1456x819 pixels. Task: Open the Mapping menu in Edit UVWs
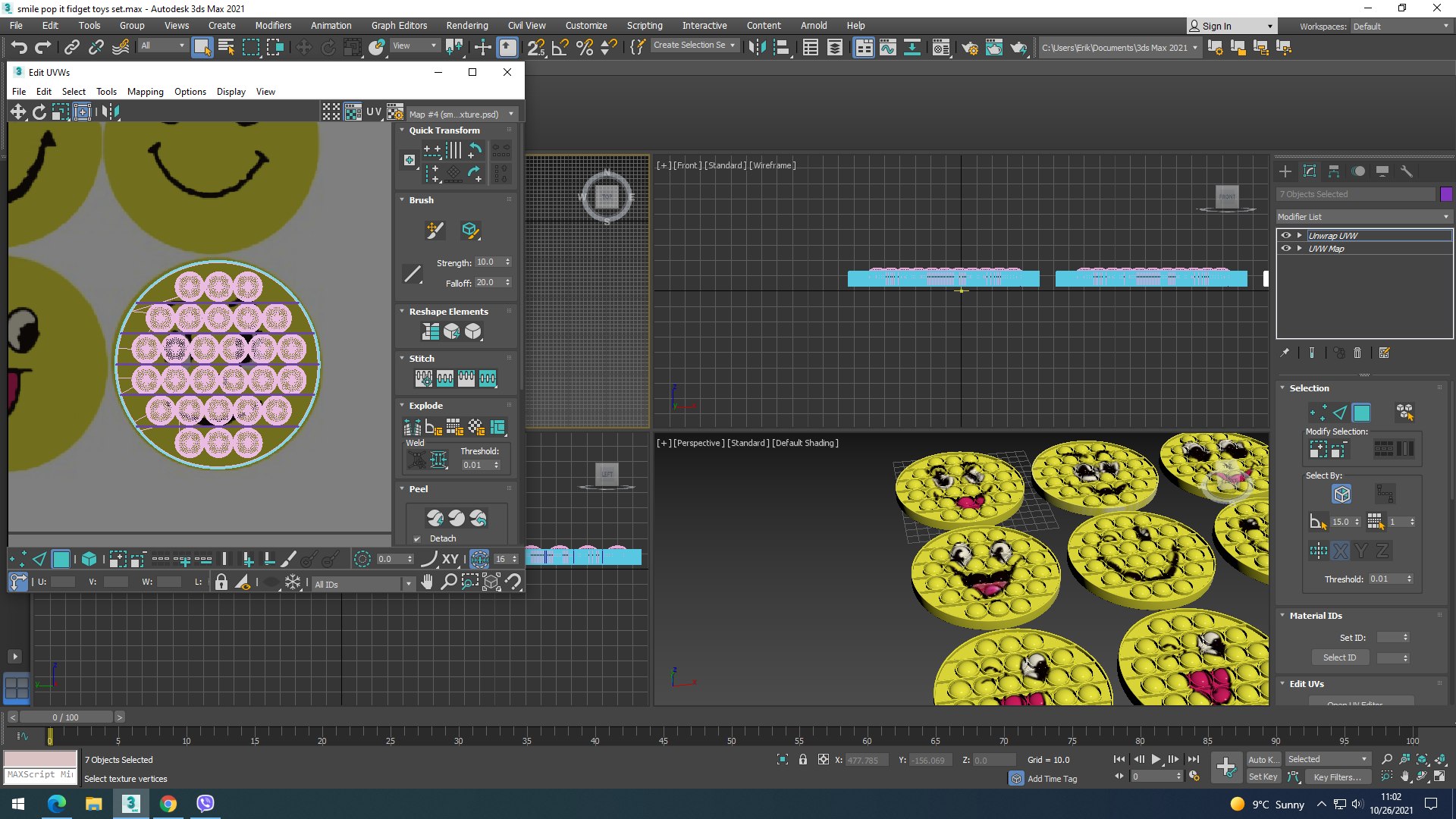click(145, 92)
